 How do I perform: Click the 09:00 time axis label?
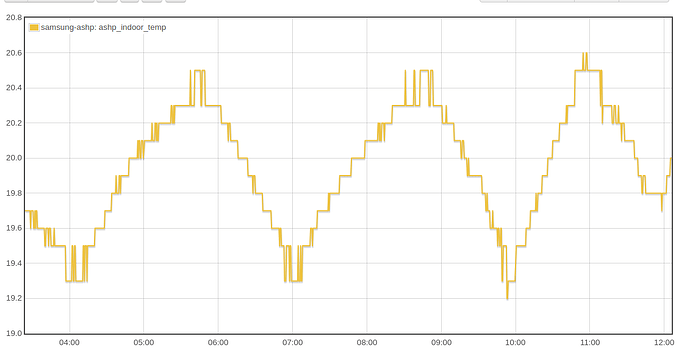[441, 343]
